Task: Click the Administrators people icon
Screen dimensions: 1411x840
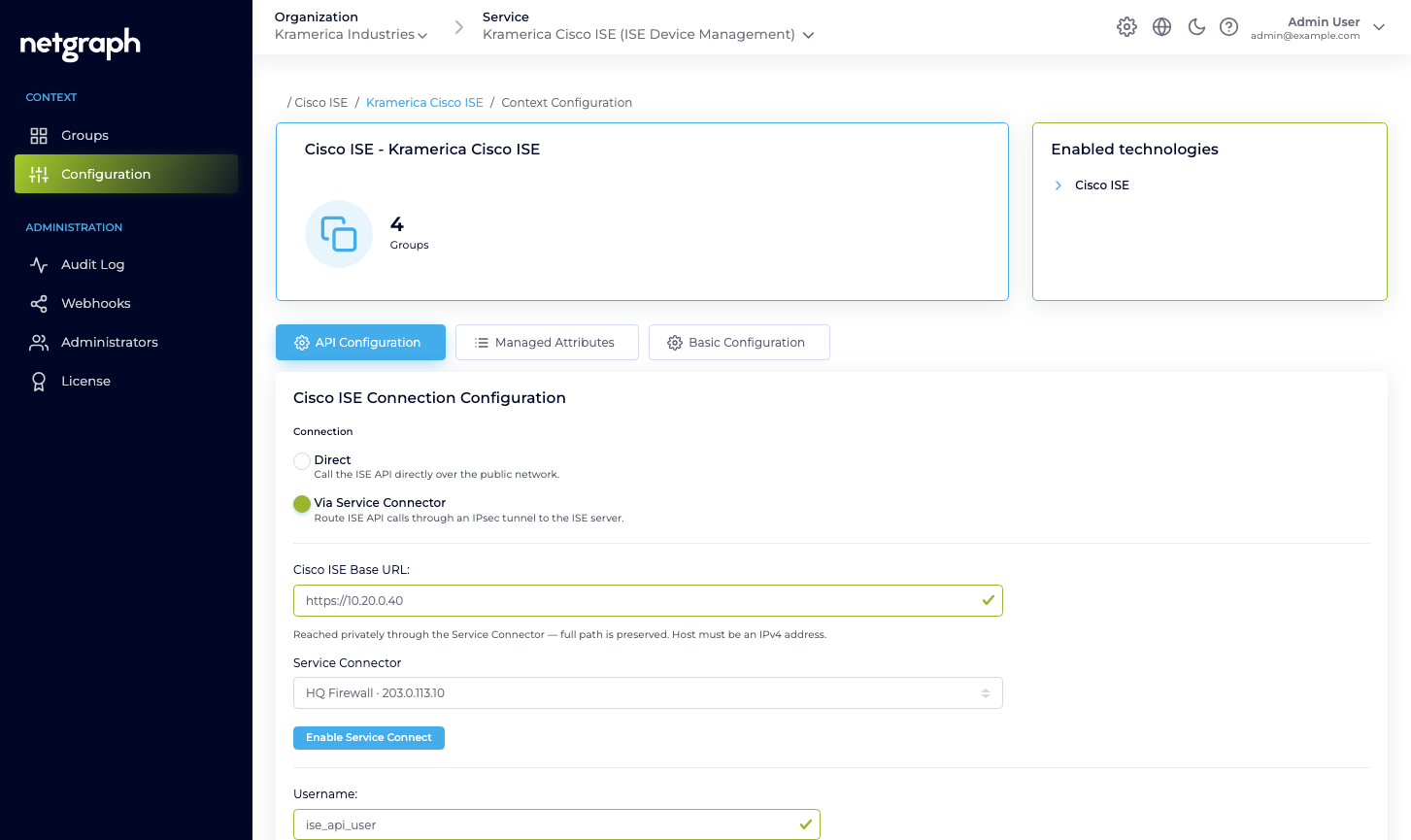Action: point(39,342)
